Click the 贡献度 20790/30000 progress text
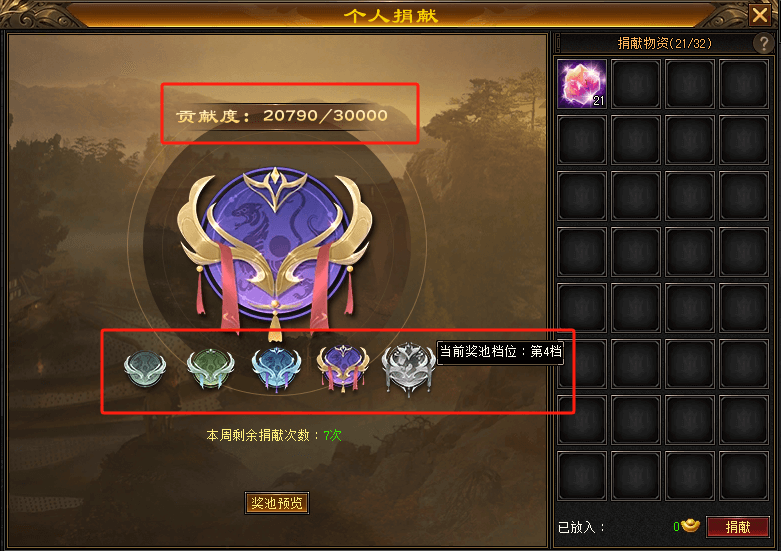The height and width of the screenshot is (551, 781). (x=281, y=116)
